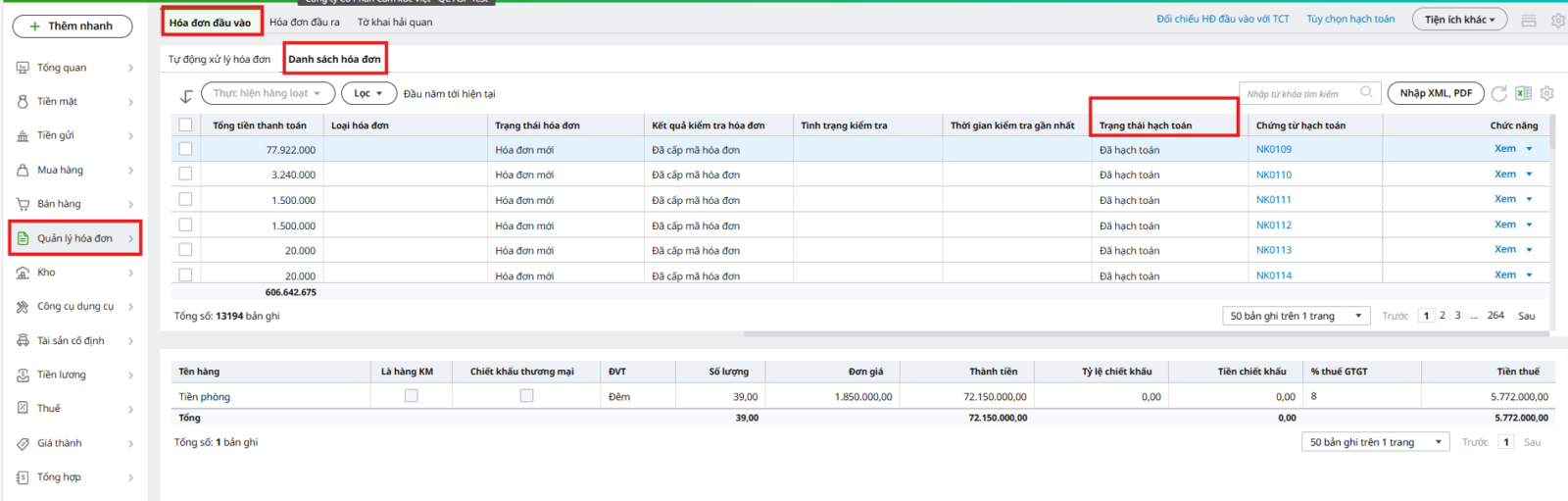Click the search magnifier icon
Viewport: 1568px width, 501px height.
tap(1366, 93)
